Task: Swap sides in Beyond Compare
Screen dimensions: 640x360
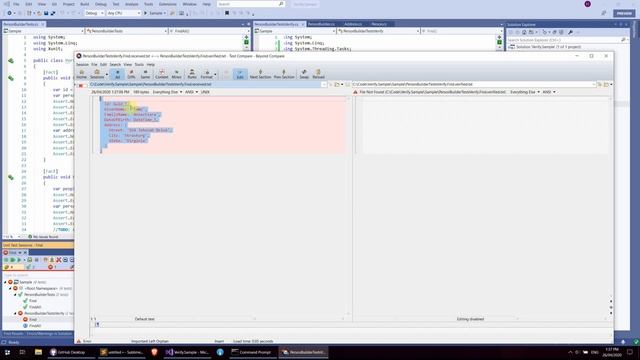Action: 304,74
